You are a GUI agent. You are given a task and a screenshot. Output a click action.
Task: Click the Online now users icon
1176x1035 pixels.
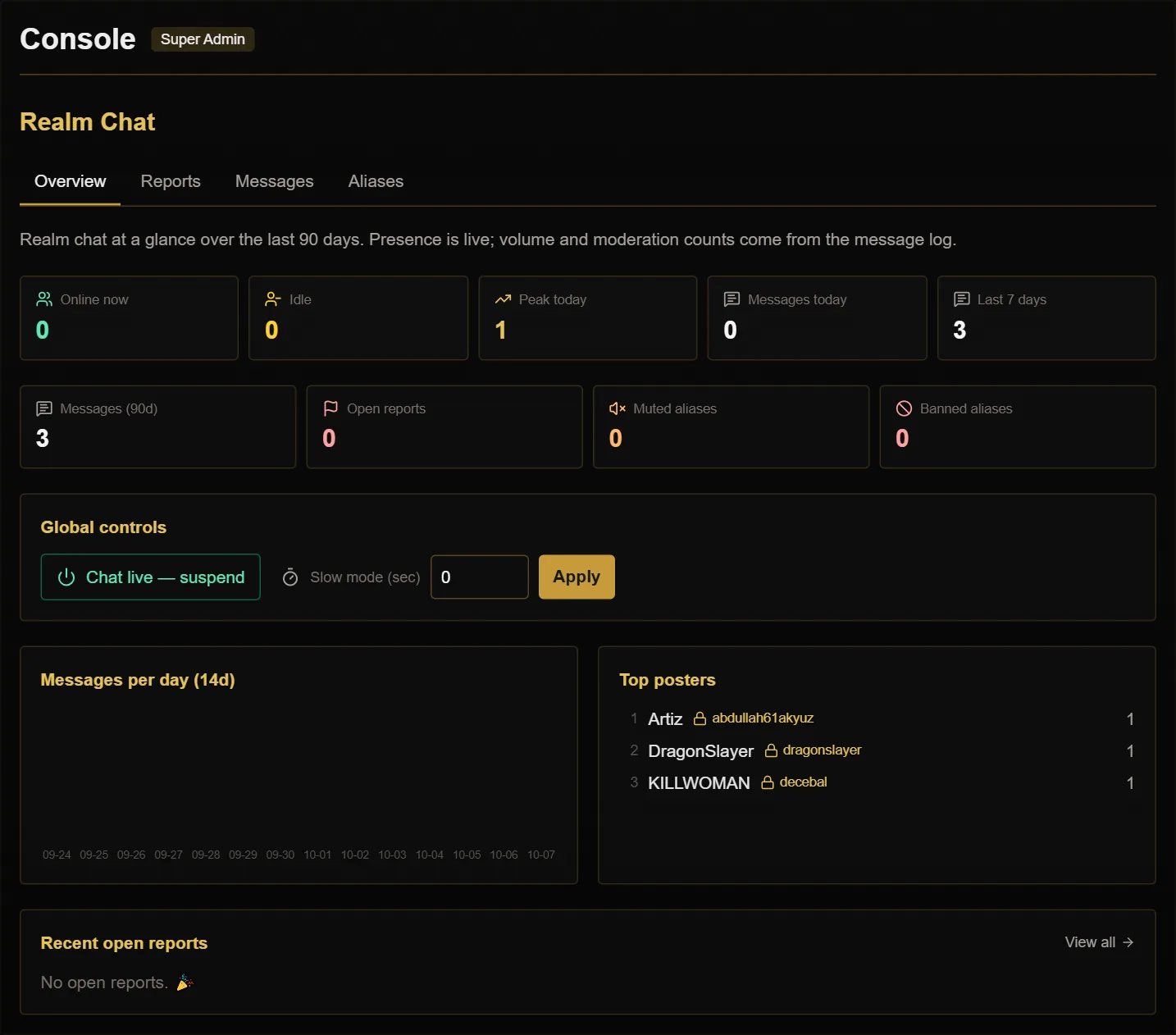point(44,299)
